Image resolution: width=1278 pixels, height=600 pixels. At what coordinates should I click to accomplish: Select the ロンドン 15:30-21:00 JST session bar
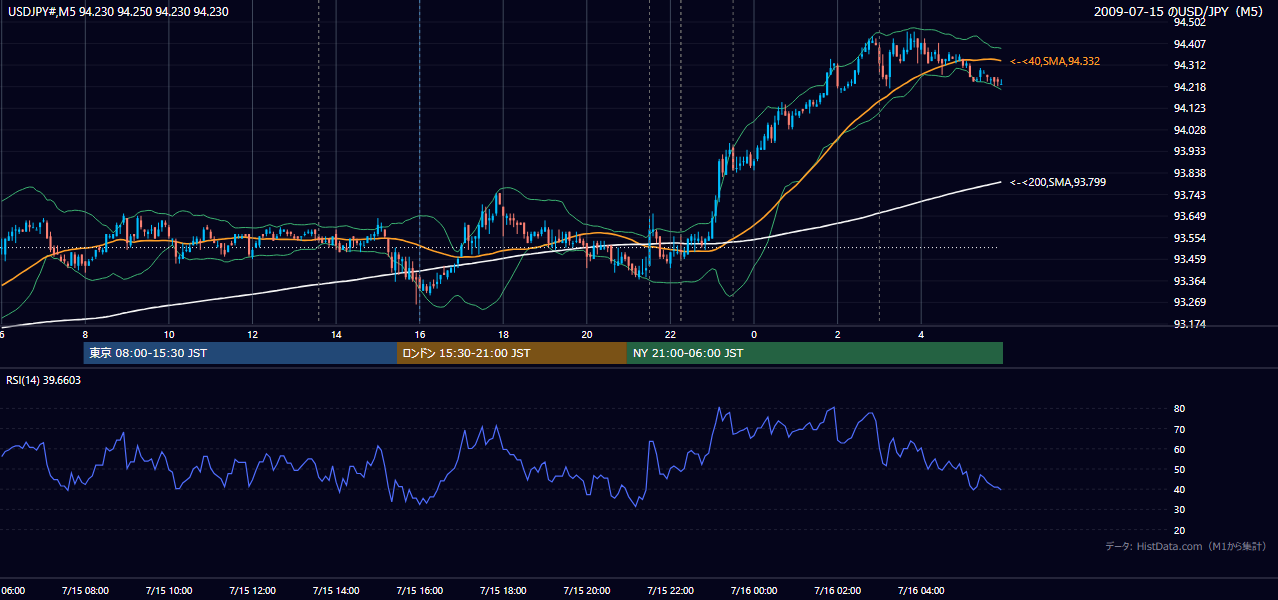[x=512, y=353]
